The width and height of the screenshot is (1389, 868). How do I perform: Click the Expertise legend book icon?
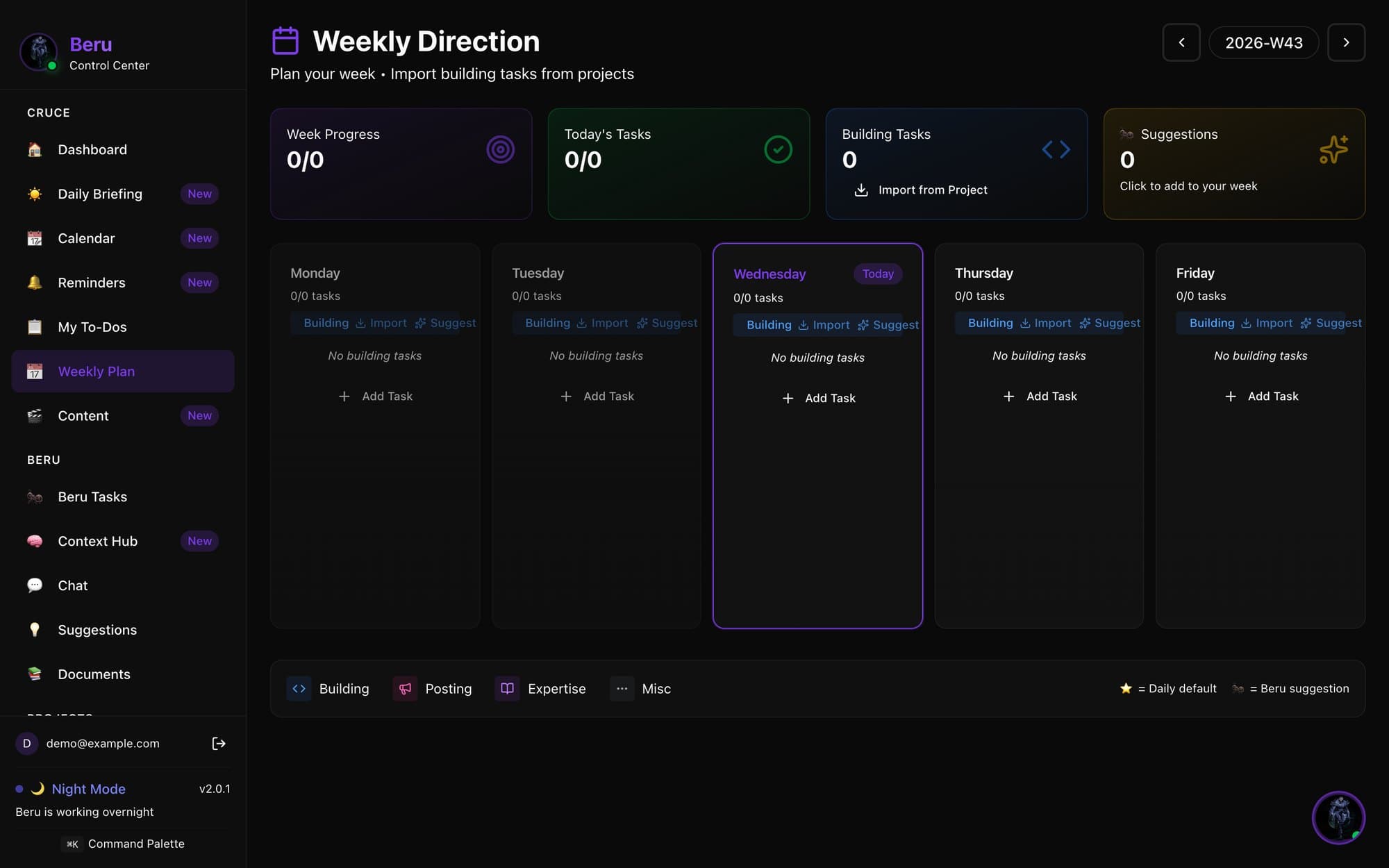point(507,689)
